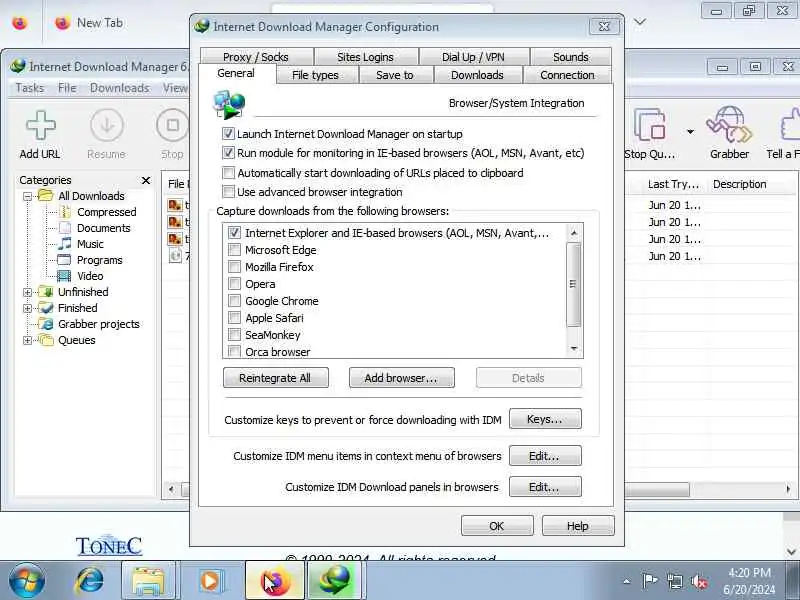
Task: Click the browser list scrollbar thumb
Action: point(574,284)
